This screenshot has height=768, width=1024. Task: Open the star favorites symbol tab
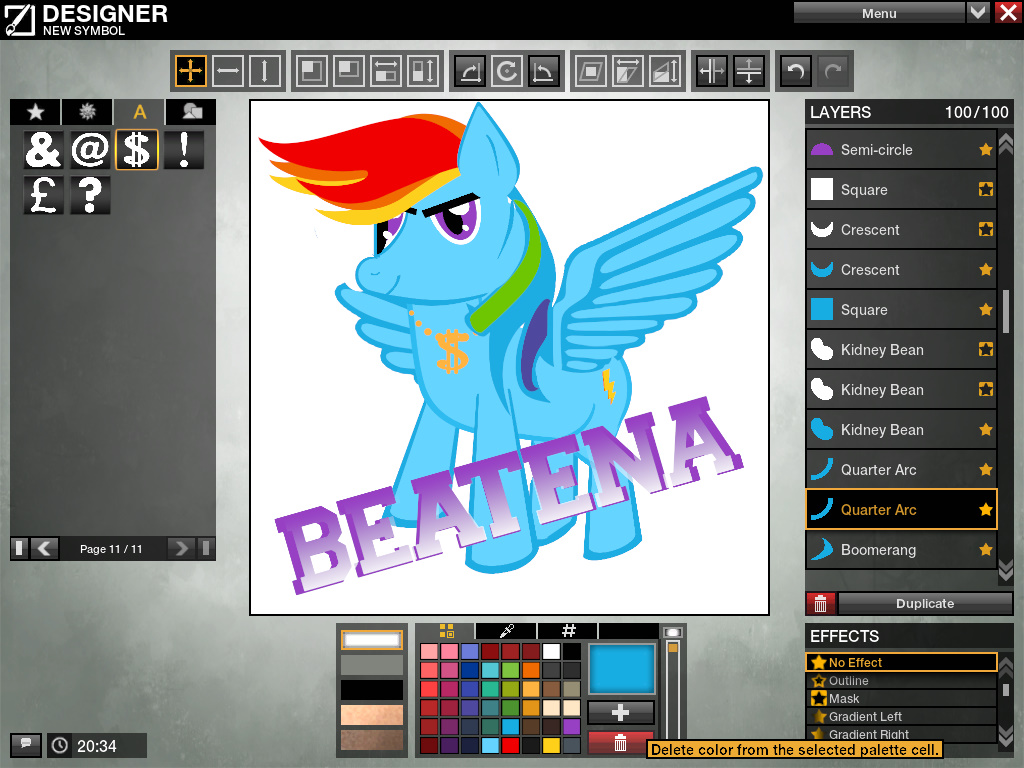(35, 112)
